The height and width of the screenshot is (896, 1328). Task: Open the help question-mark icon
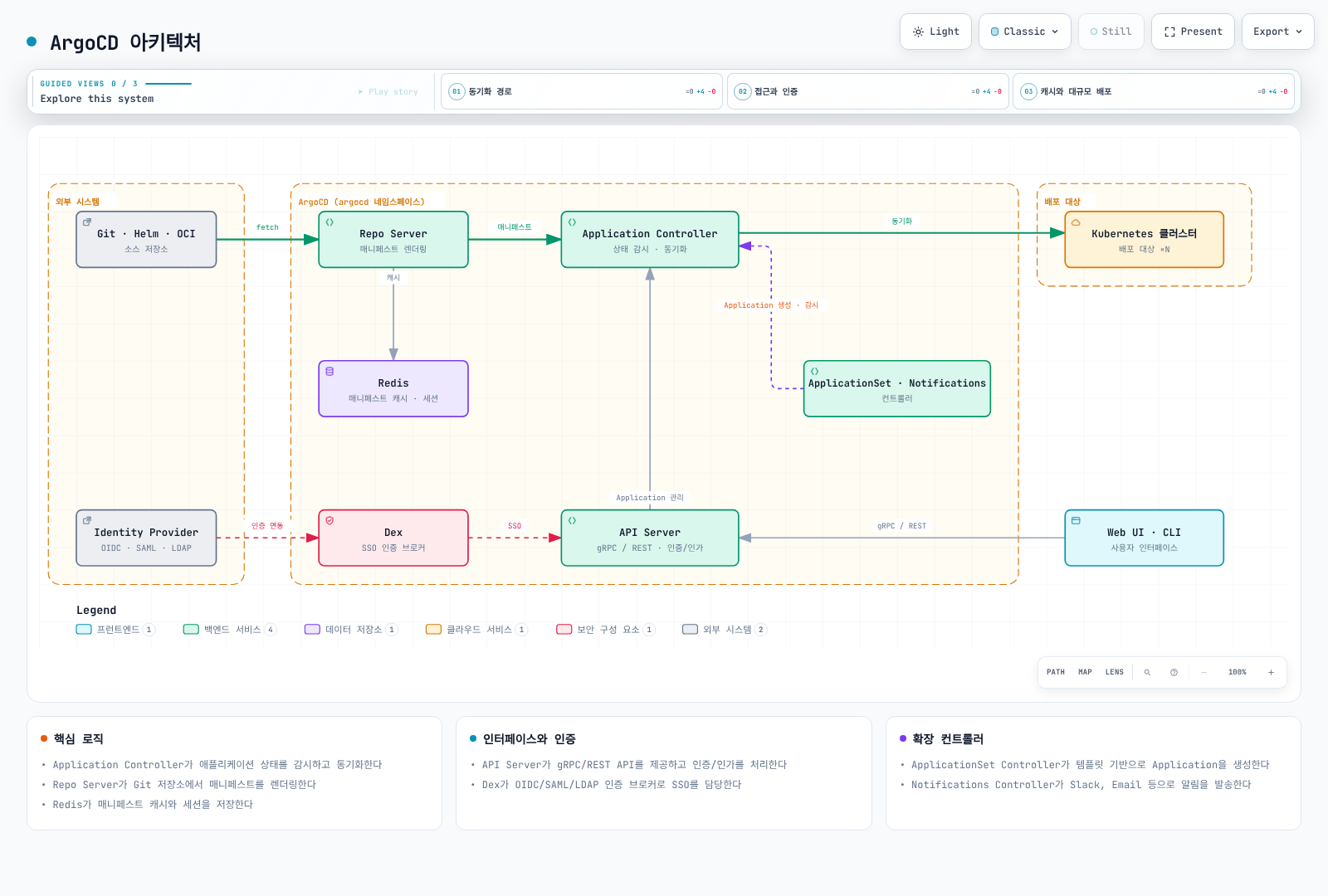pos(1174,672)
